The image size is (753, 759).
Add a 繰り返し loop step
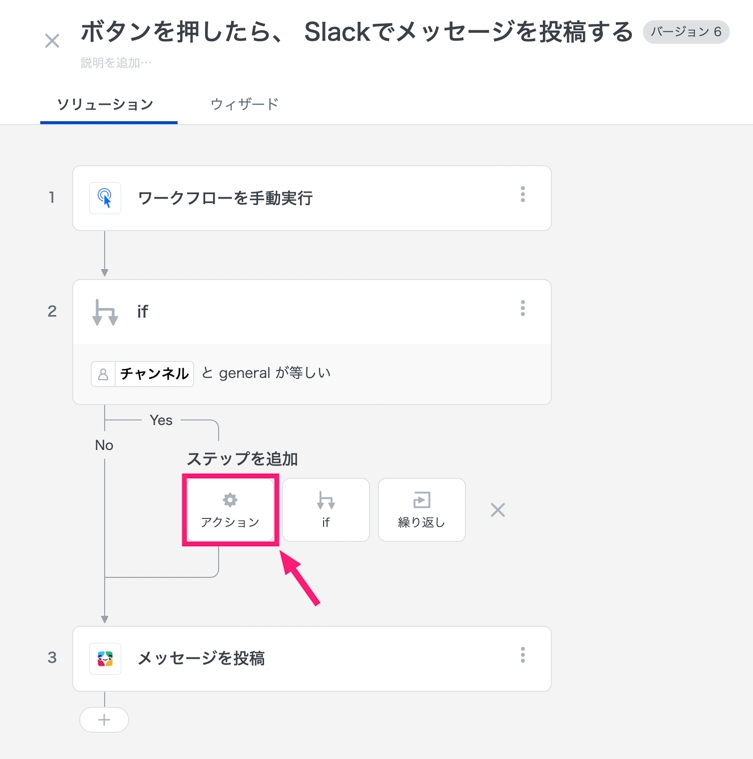(421, 510)
